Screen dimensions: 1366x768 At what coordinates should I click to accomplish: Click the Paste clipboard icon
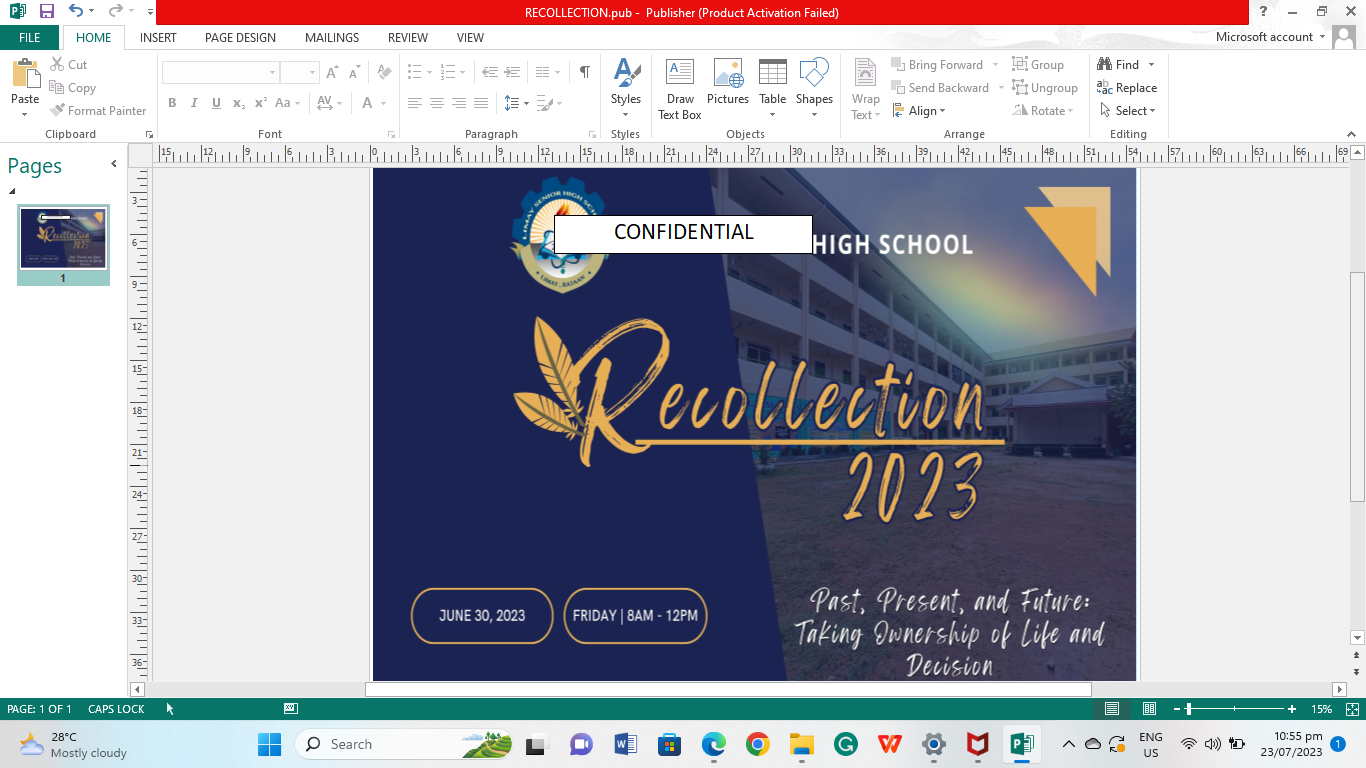[x=25, y=74]
